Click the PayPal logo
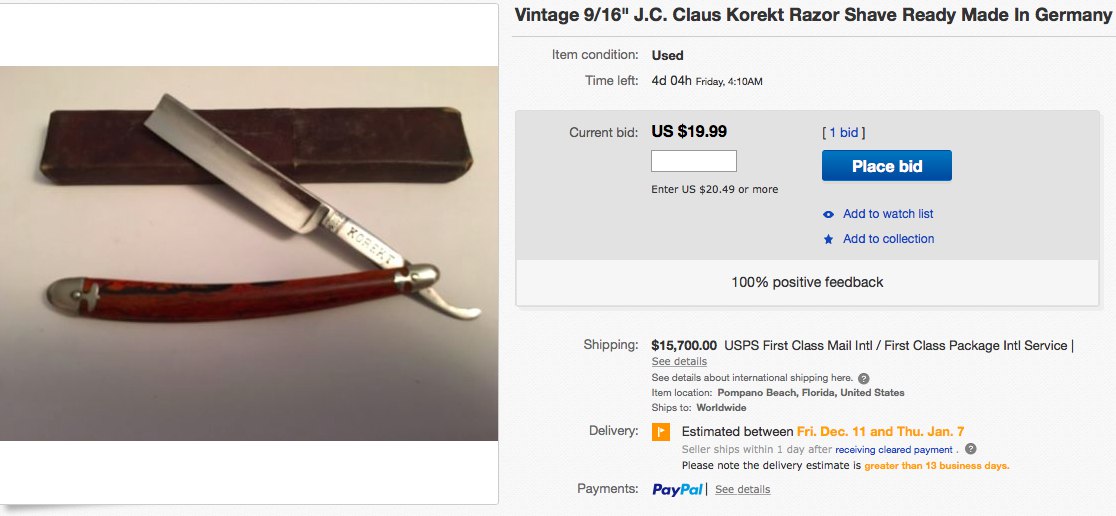 coord(679,490)
